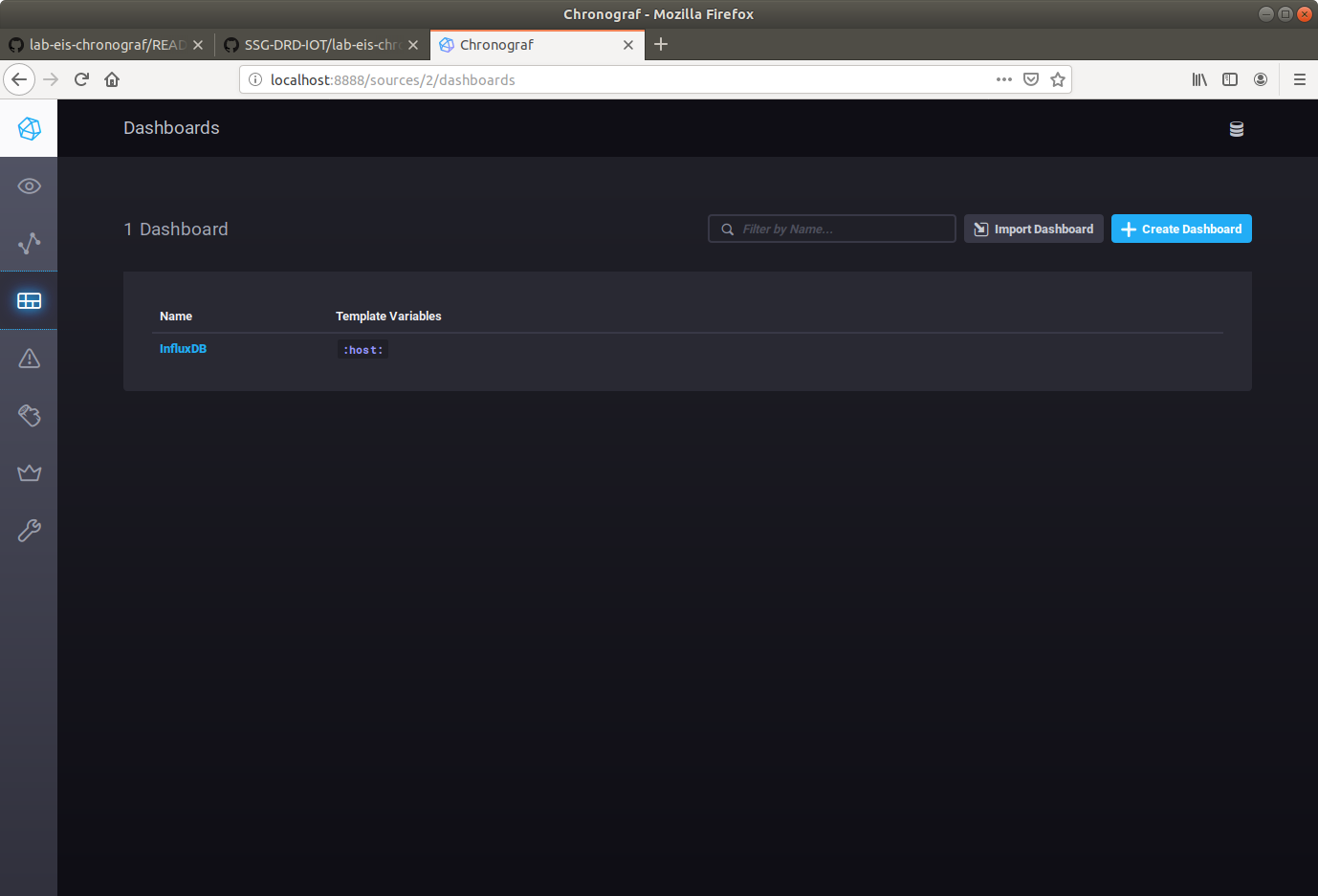Click the 1 Dashboard count heading
The image size is (1318, 896).
click(x=176, y=229)
